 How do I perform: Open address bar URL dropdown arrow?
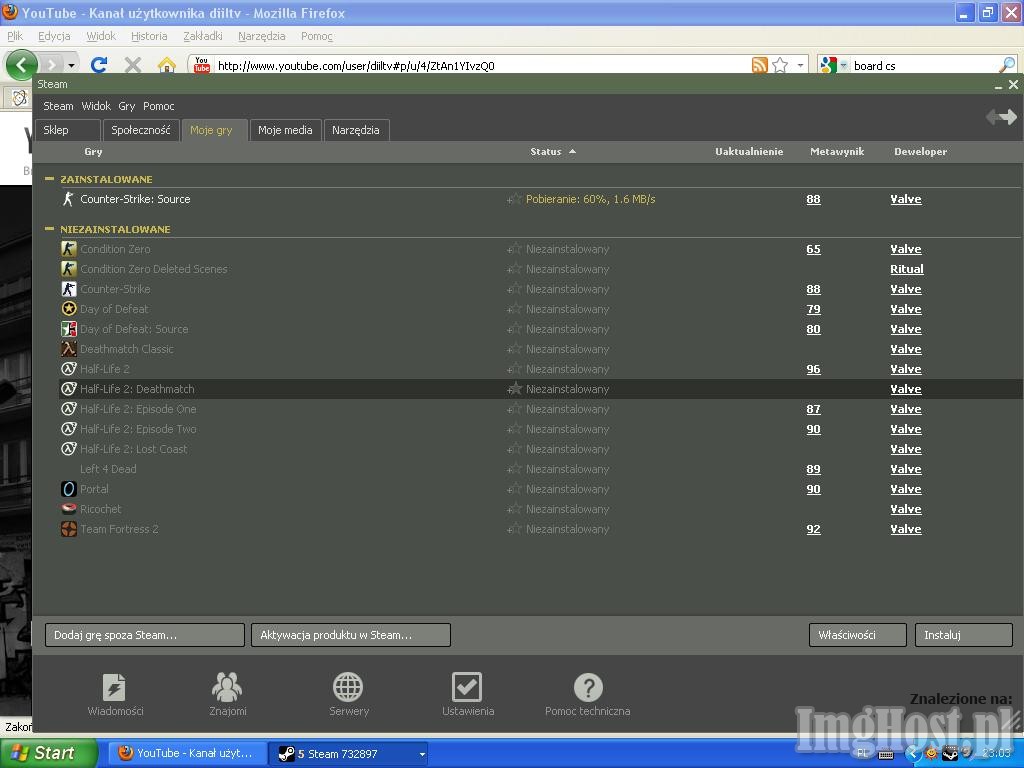pyautogui.click(x=800, y=65)
